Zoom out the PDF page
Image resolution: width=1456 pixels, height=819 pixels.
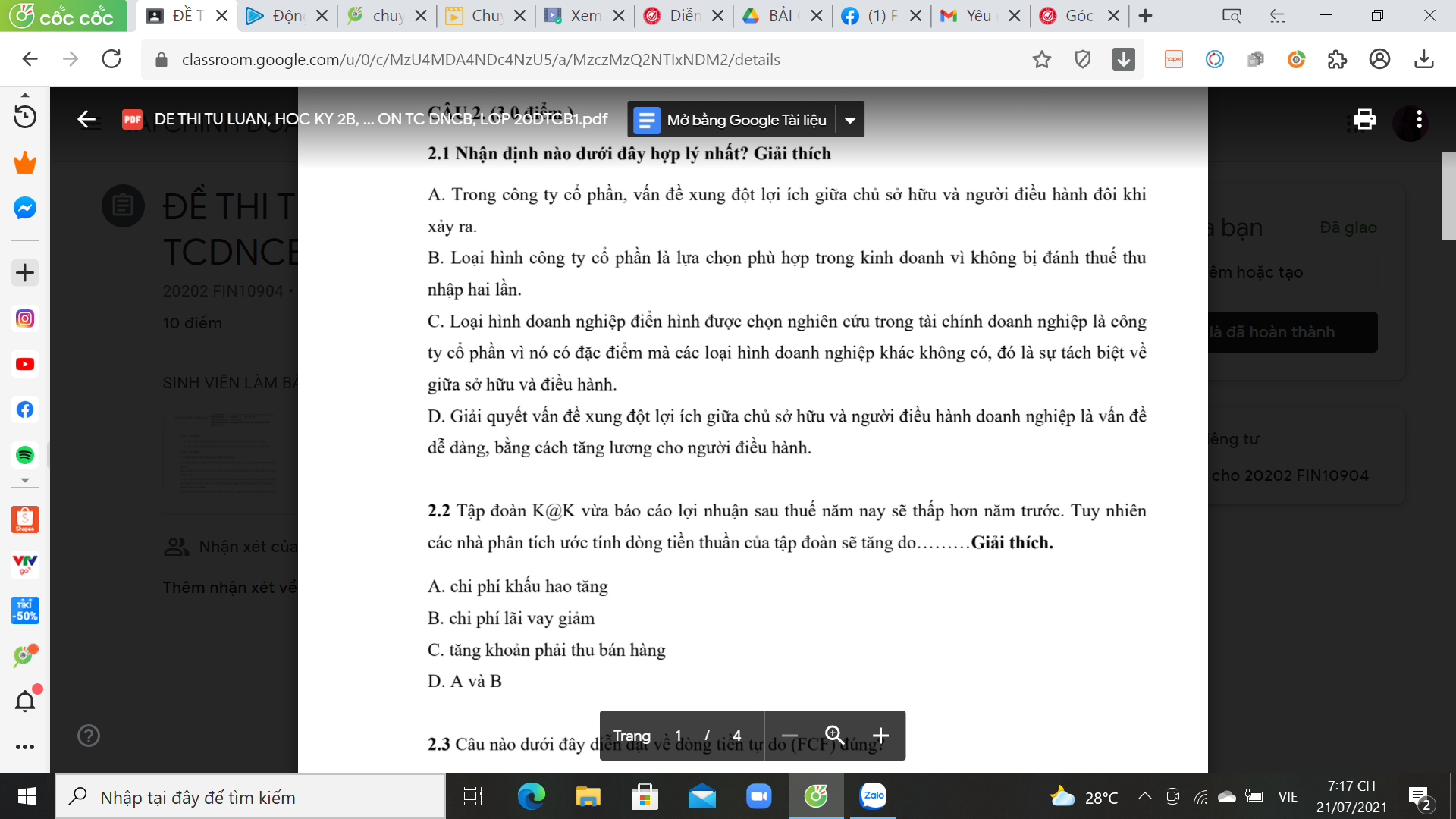point(789,736)
